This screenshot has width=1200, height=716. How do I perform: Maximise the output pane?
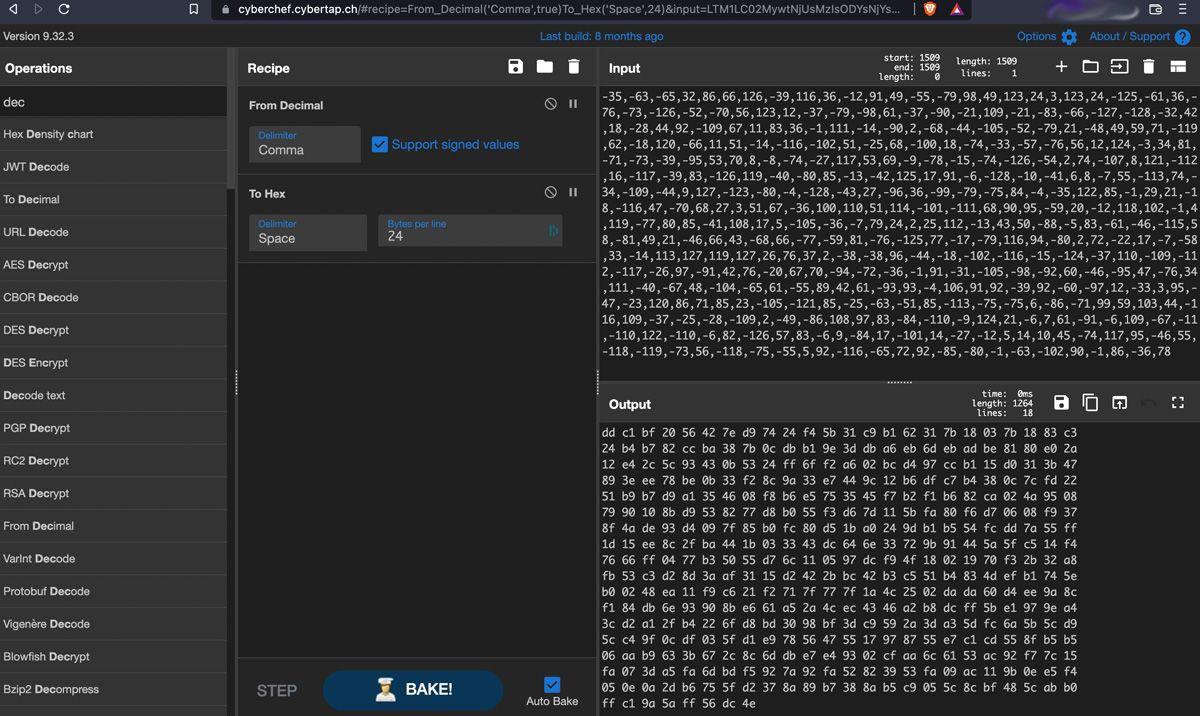pos(1178,403)
